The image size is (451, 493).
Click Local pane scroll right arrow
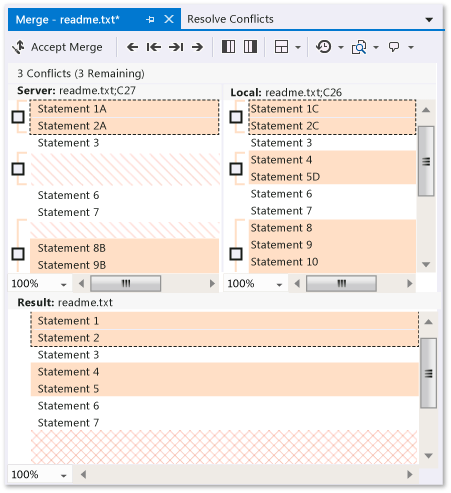(410, 284)
